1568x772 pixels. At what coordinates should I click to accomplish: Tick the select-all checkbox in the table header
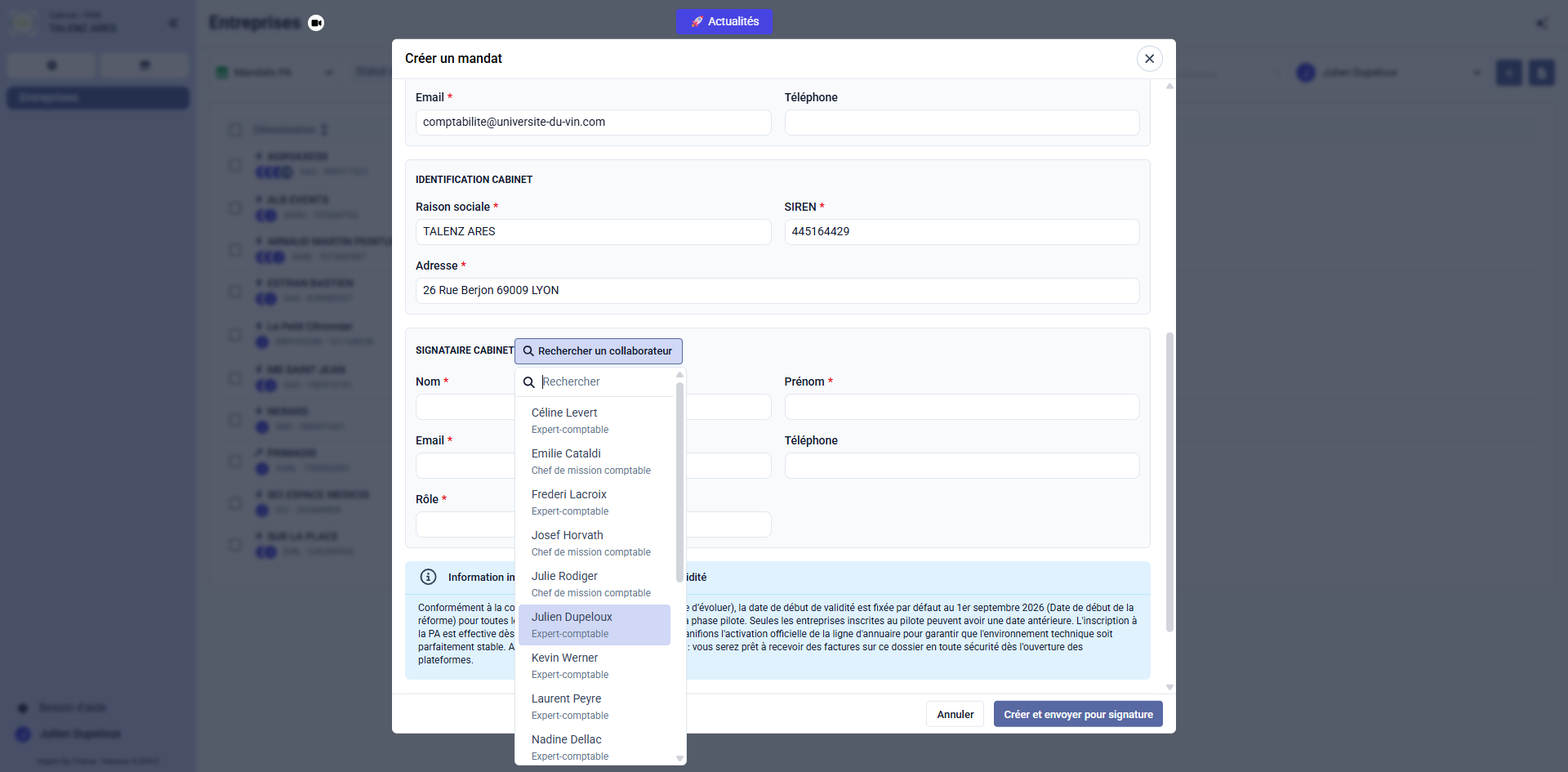(x=235, y=130)
